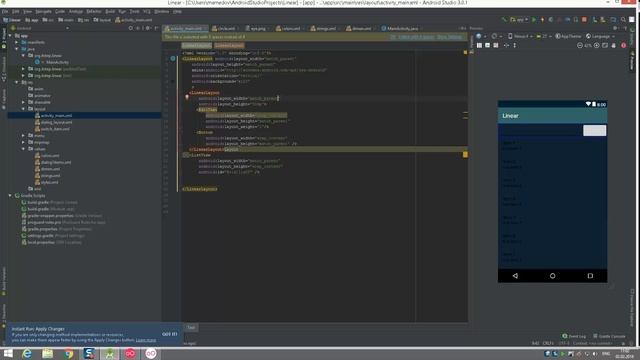The image size is (640, 360).
Task: Click Make Project hammer icon
Action: coord(504,20)
